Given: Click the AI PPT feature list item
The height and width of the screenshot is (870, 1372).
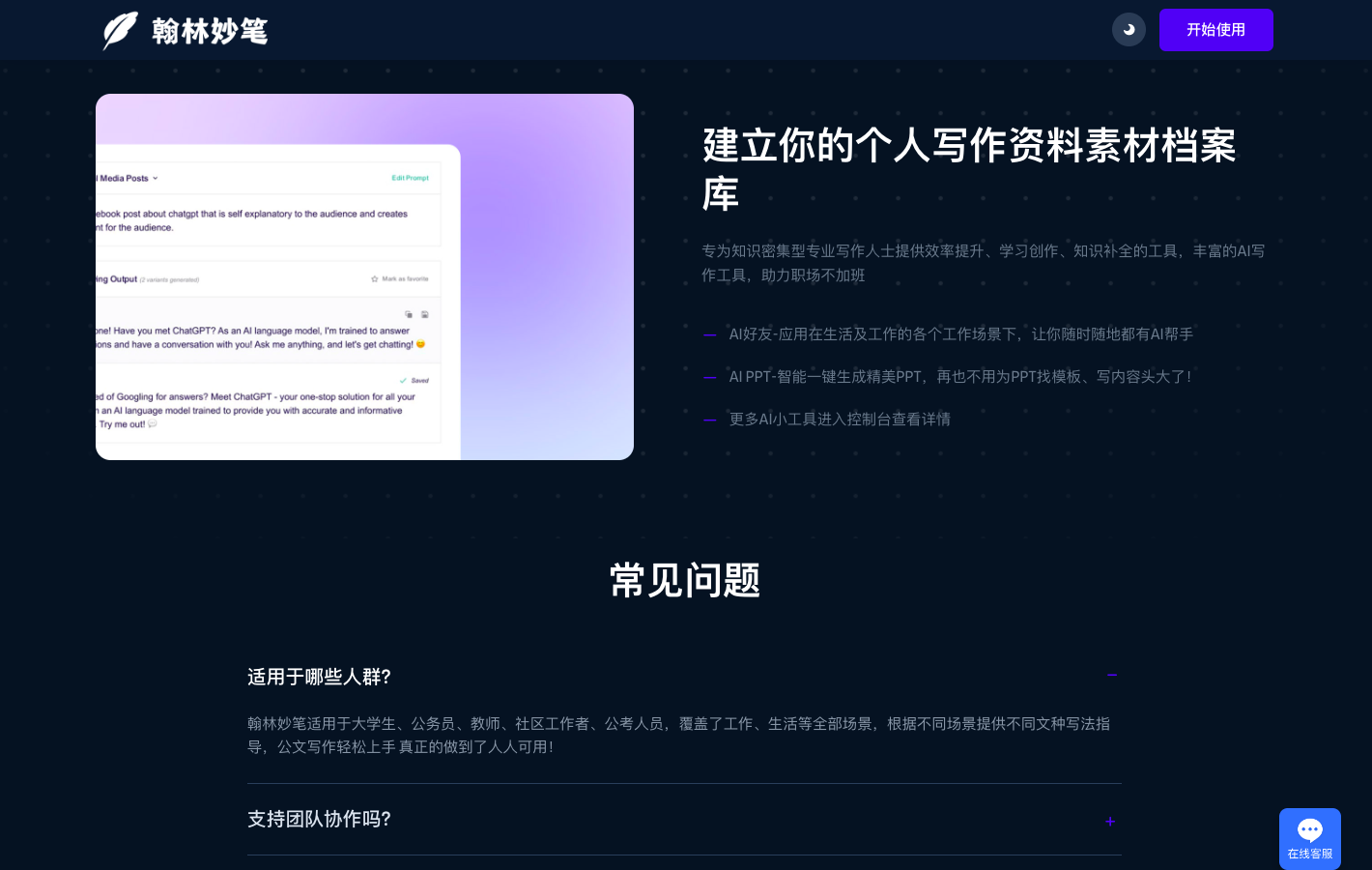Looking at the screenshot, I should coord(960,377).
